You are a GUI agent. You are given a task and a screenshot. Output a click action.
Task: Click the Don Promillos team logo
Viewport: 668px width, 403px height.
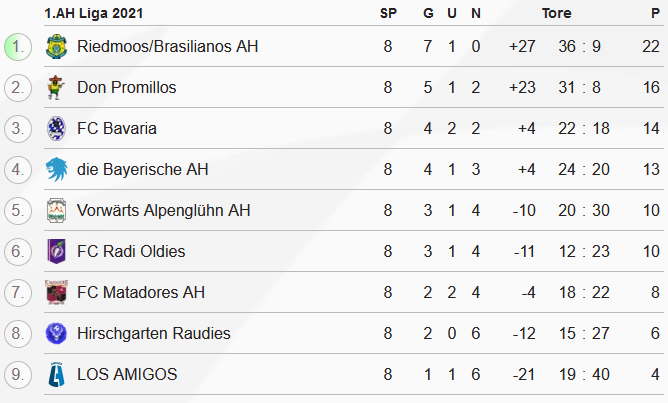(x=56, y=88)
